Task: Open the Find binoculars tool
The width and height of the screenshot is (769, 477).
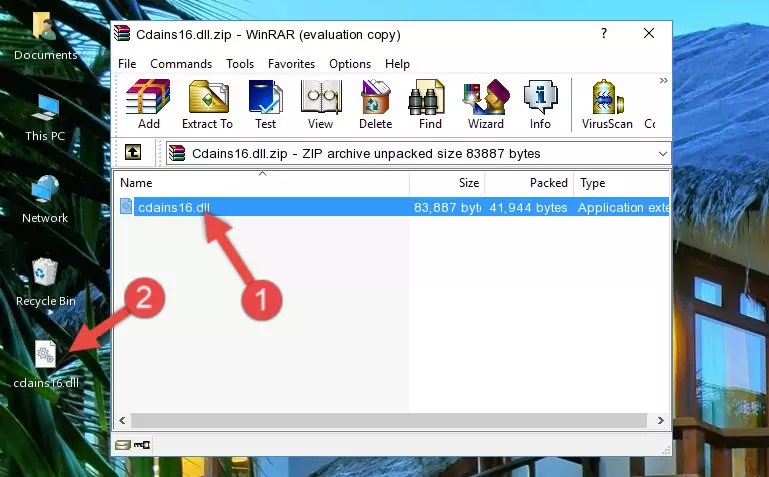Action: [430, 104]
